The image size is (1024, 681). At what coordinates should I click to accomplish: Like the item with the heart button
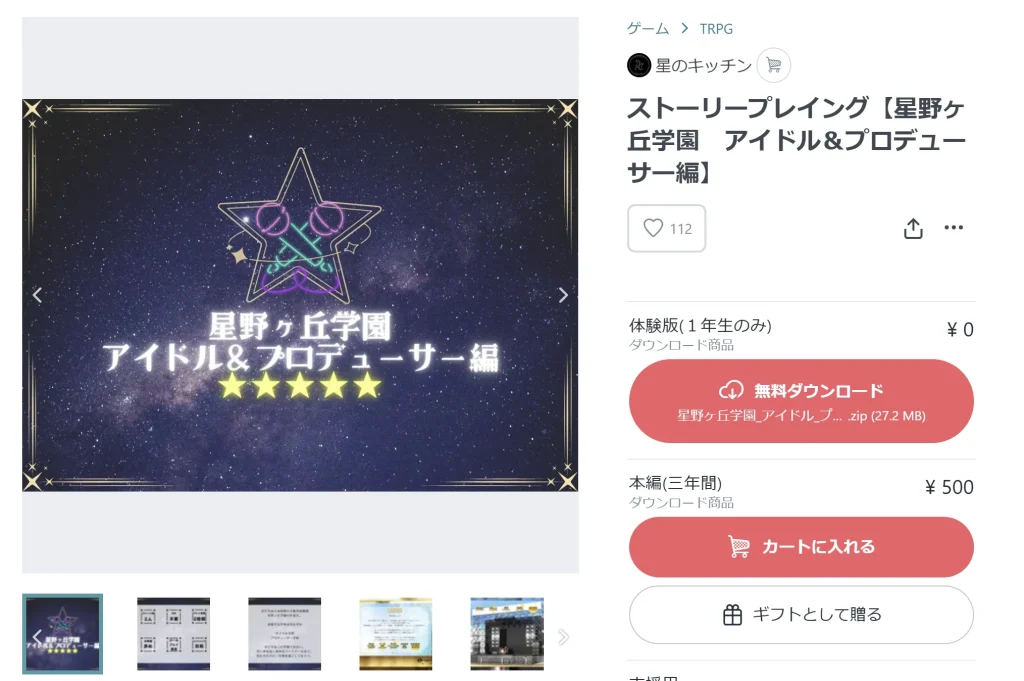tap(666, 228)
